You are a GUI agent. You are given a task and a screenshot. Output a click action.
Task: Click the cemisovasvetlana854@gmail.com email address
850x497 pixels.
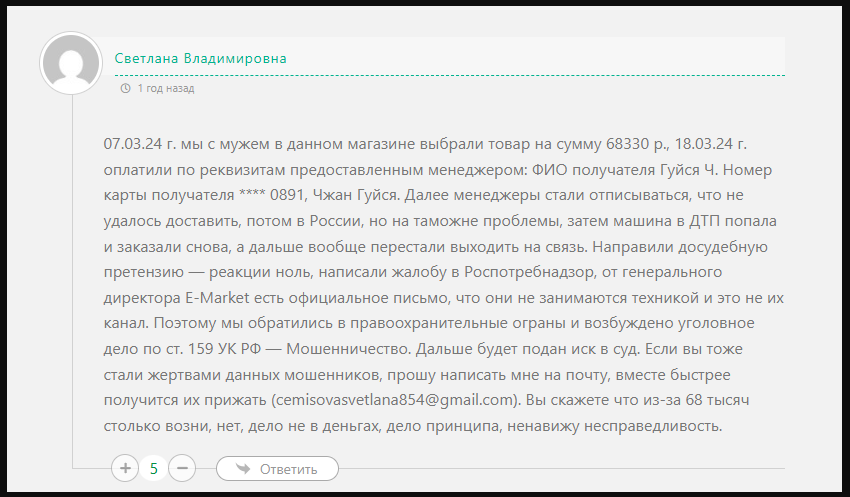coord(391,399)
